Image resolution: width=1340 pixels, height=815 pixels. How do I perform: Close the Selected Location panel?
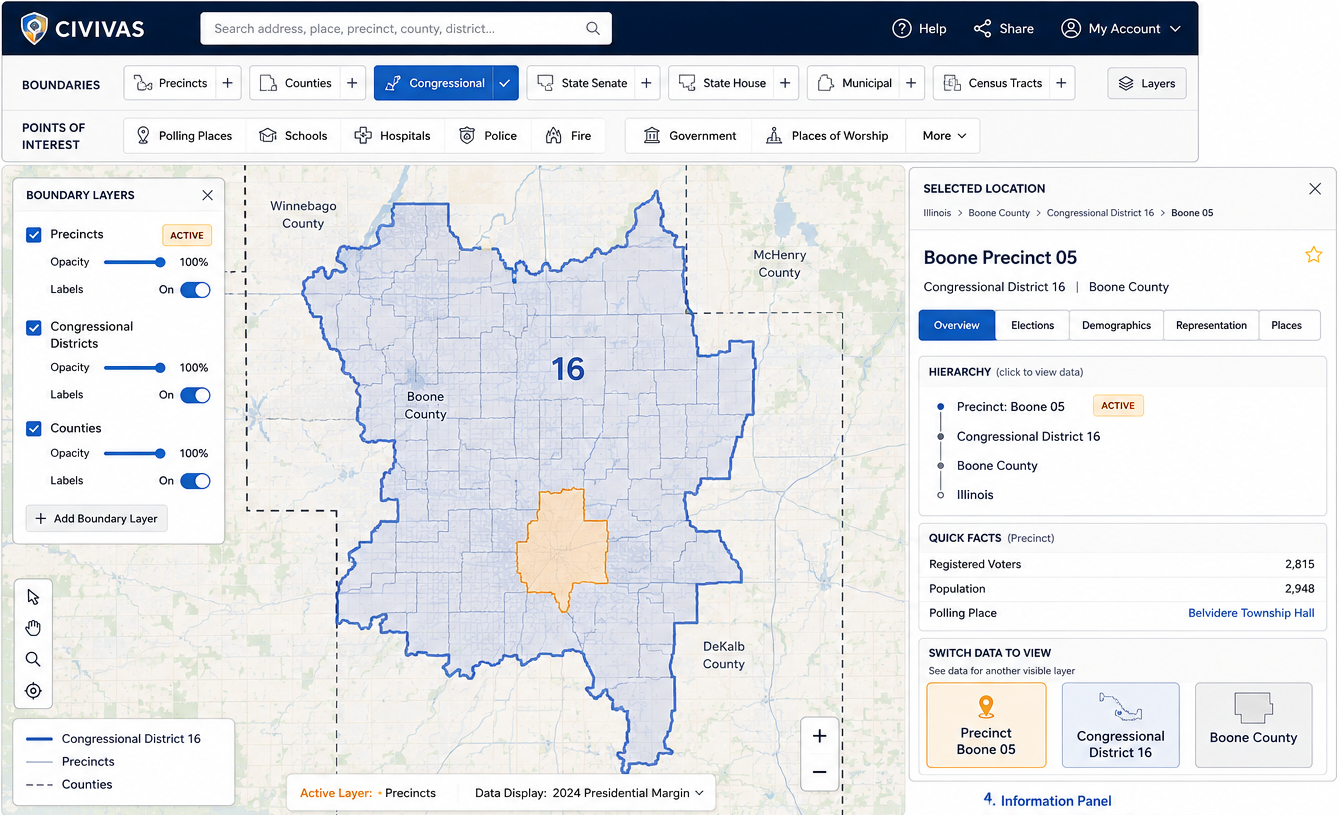[x=1315, y=188]
